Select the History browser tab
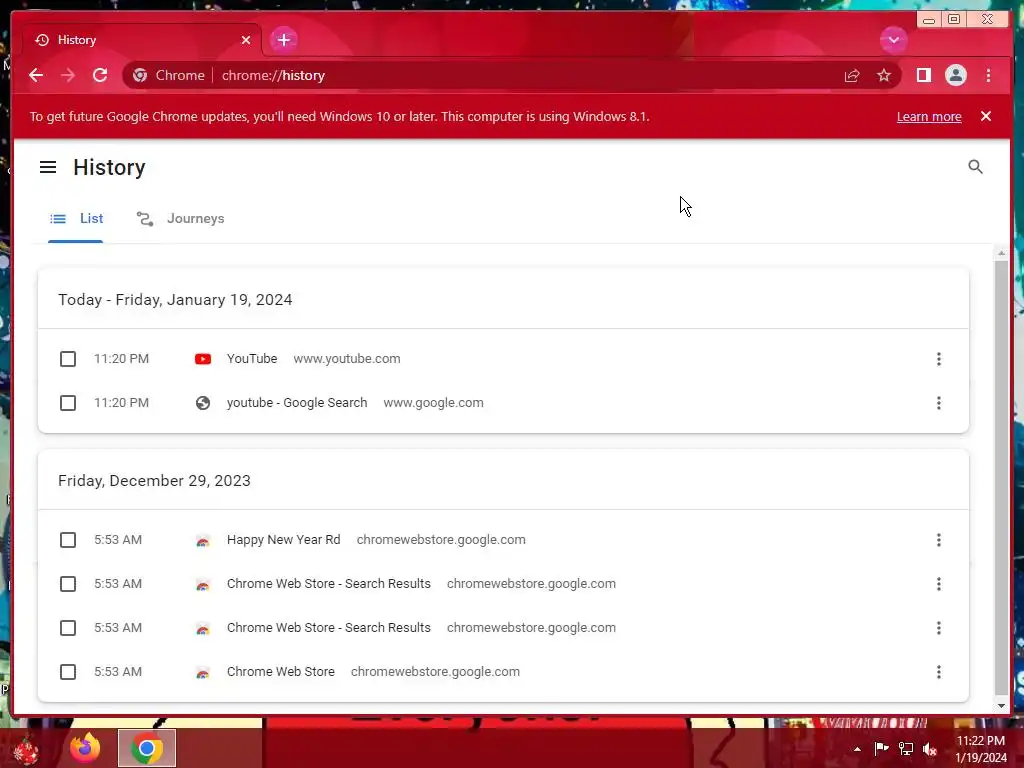1024x768 pixels. 142,40
